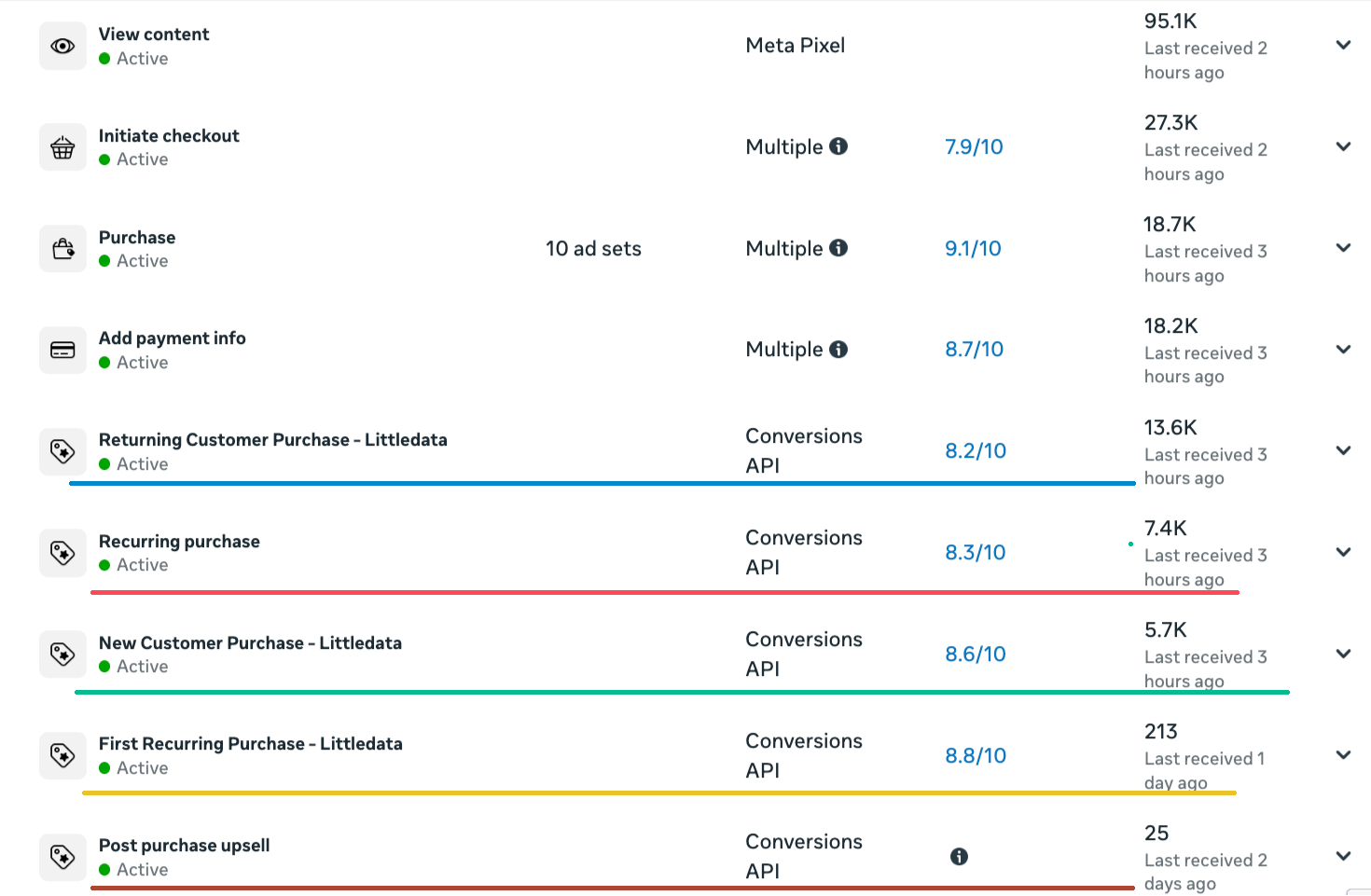Click the 8.8/10 event match score

pyautogui.click(x=976, y=755)
